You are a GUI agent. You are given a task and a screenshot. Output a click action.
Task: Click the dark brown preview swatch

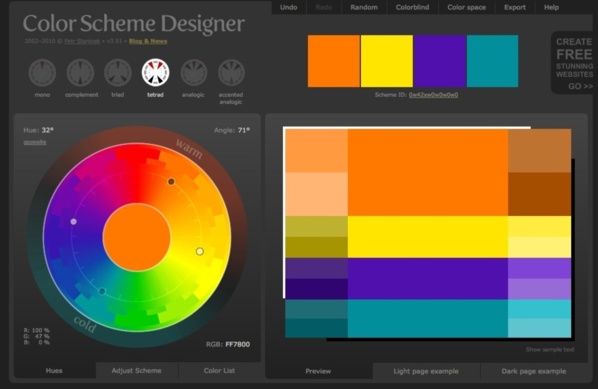539,194
